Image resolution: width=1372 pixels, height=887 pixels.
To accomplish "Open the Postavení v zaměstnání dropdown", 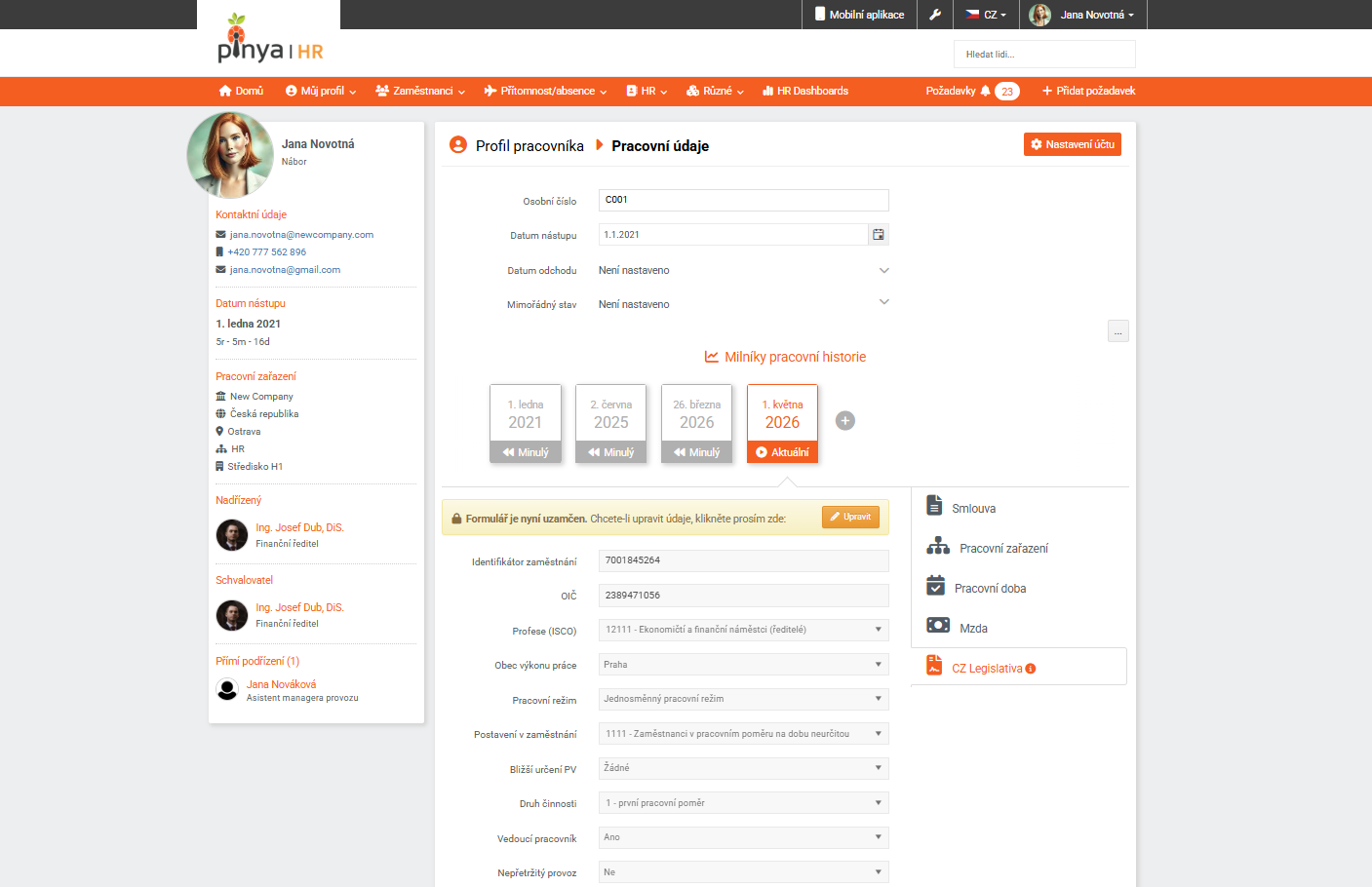I will pos(744,734).
